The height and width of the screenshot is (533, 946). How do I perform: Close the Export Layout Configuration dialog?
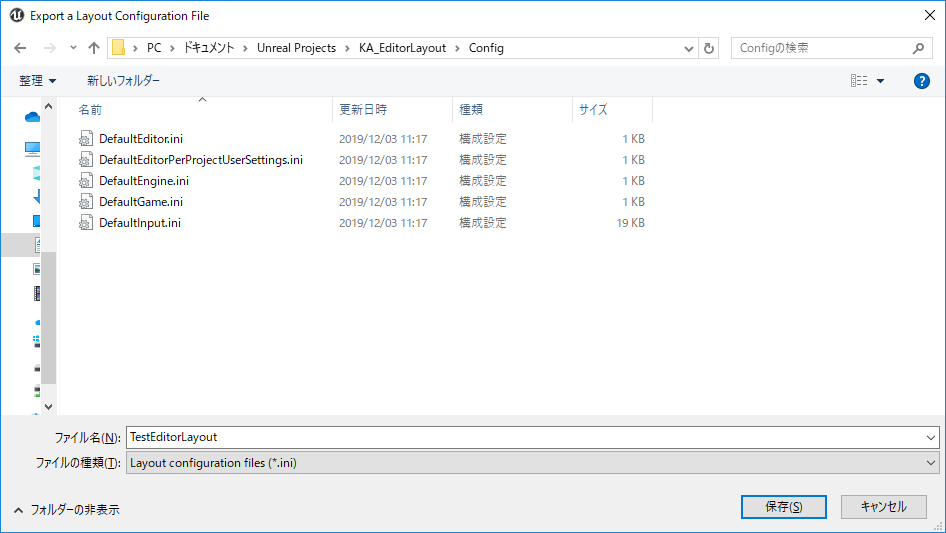930,16
